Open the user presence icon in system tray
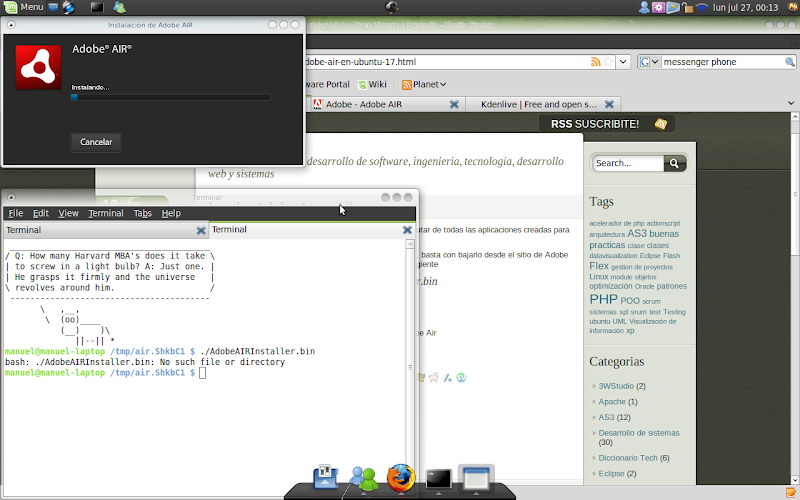This screenshot has height=500, width=800. [x=644, y=7]
